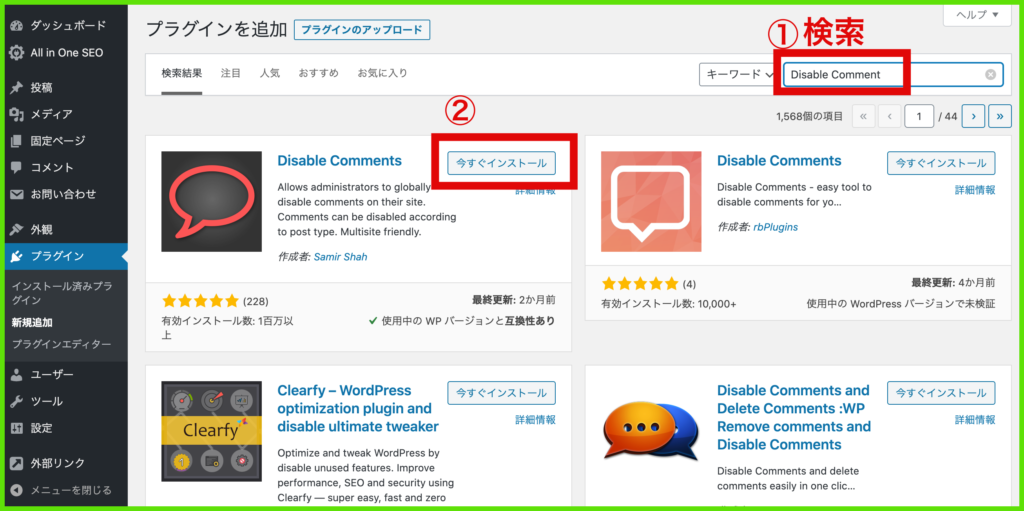Switch to the お気に入り tab
1024x511 pixels.
[382, 73]
